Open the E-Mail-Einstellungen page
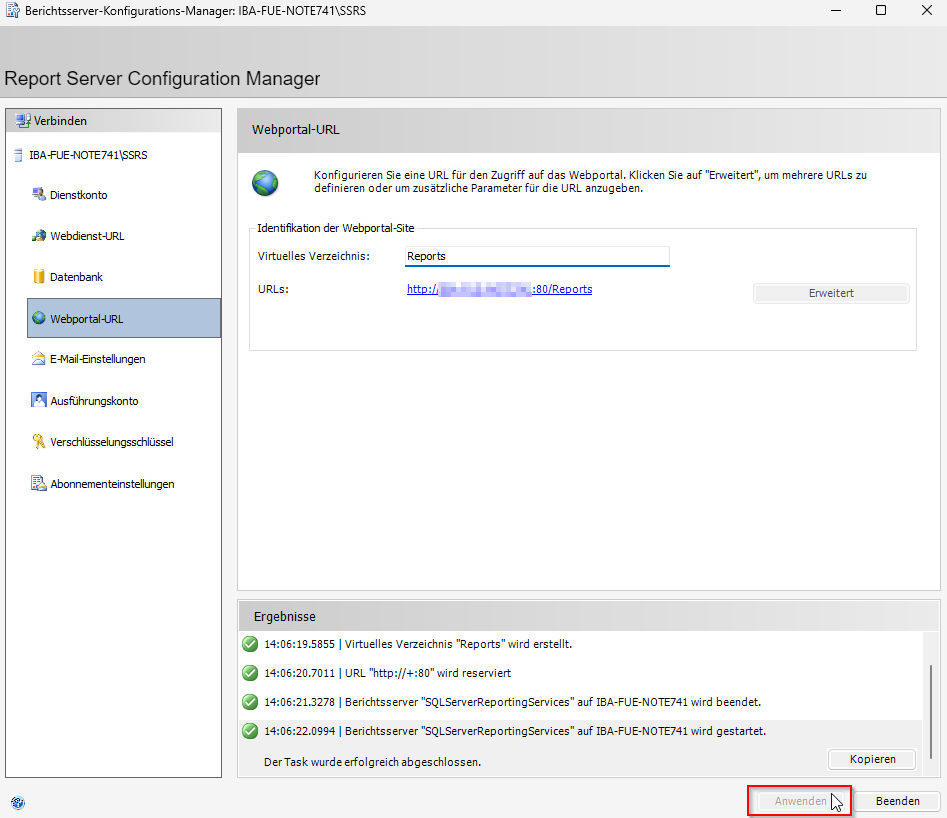This screenshot has height=818, width=947. (97, 359)
